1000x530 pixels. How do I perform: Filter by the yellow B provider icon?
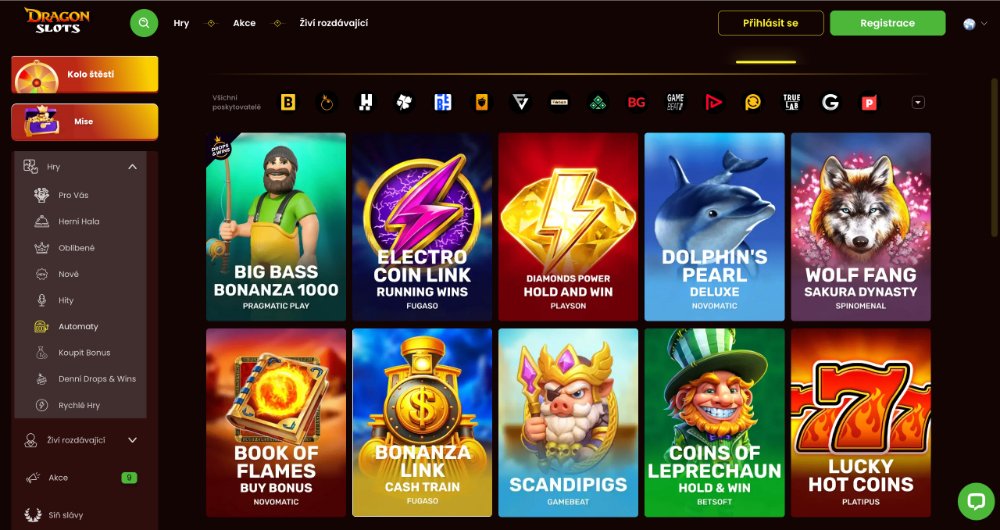tap(288, 102)
